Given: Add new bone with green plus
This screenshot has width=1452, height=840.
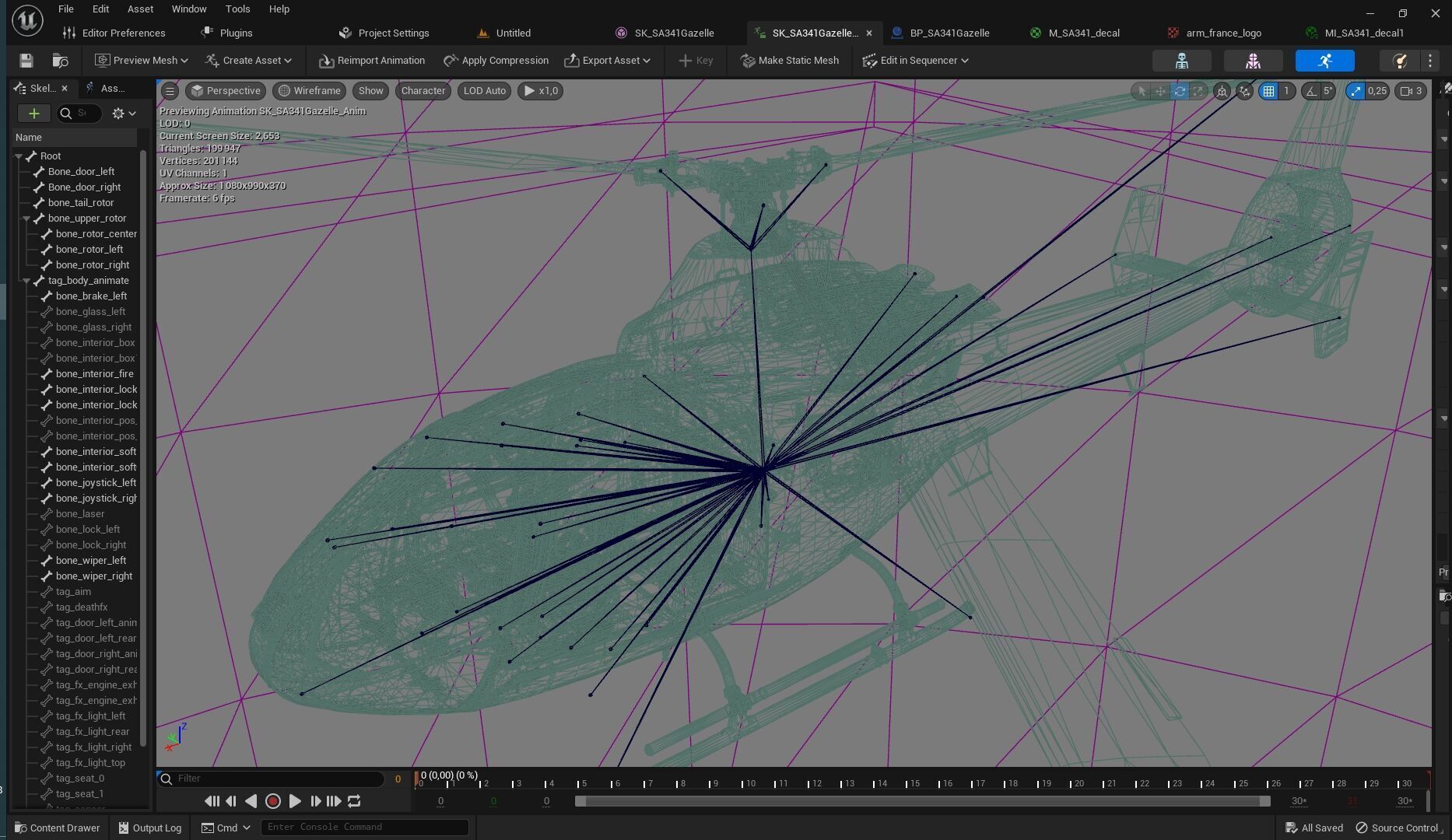Looking at the screenshot, I should [34, 114].
